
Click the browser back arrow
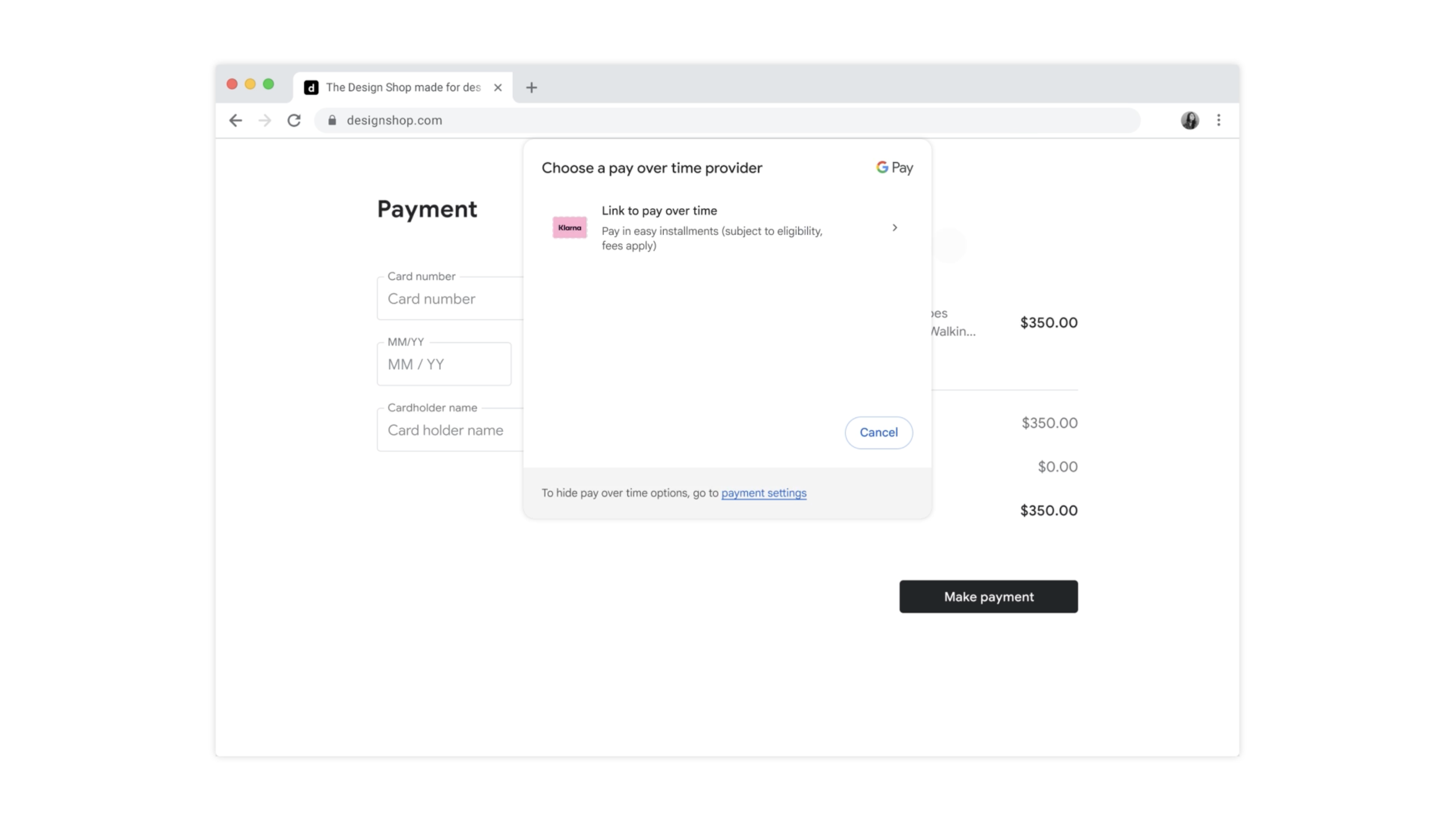point(236,120)
